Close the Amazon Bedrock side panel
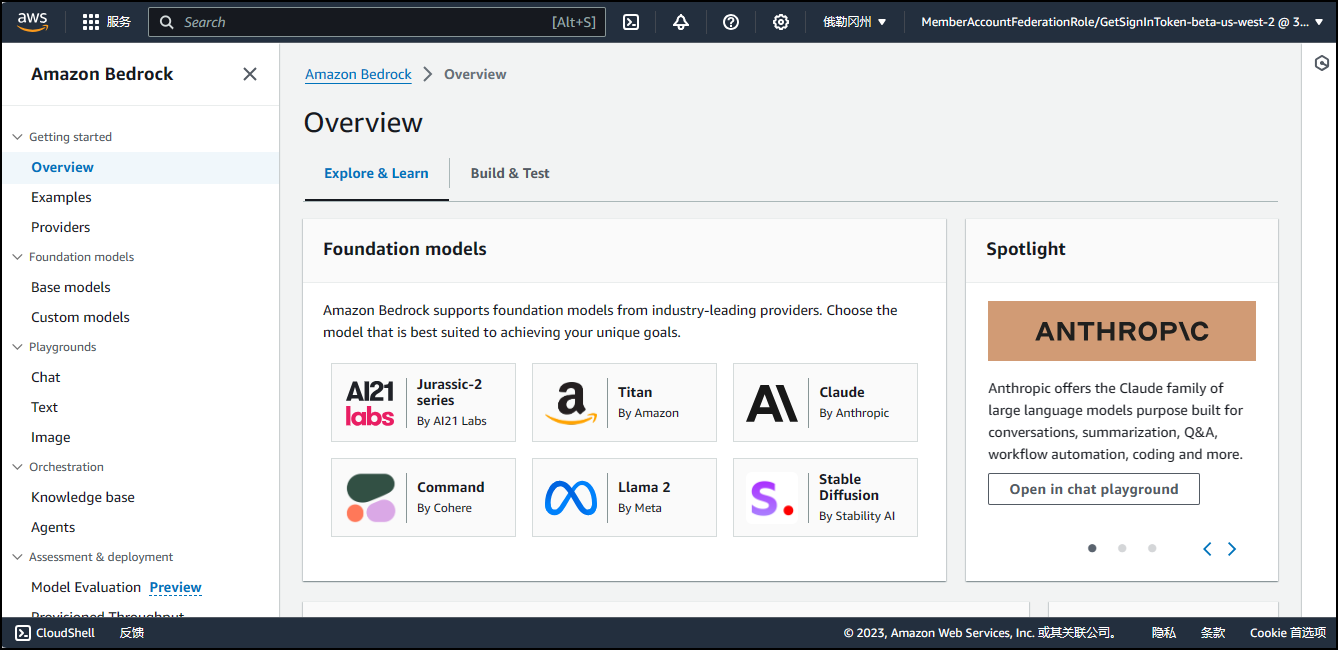The height and width of the screenshot is (650, 1338). pos(250,74)
